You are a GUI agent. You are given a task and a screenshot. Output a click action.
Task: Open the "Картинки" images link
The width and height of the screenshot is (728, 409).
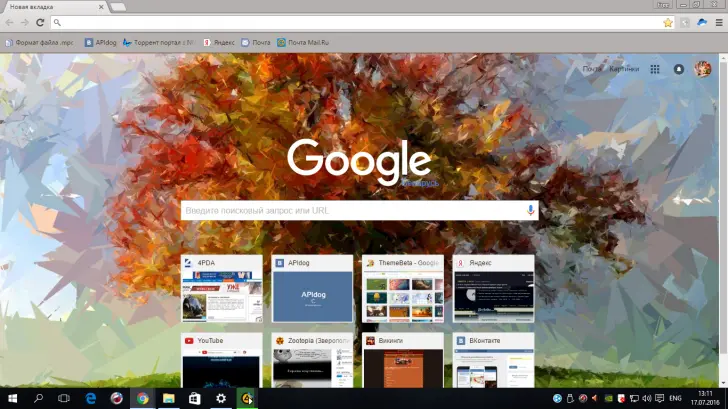(x=624, y=69)
